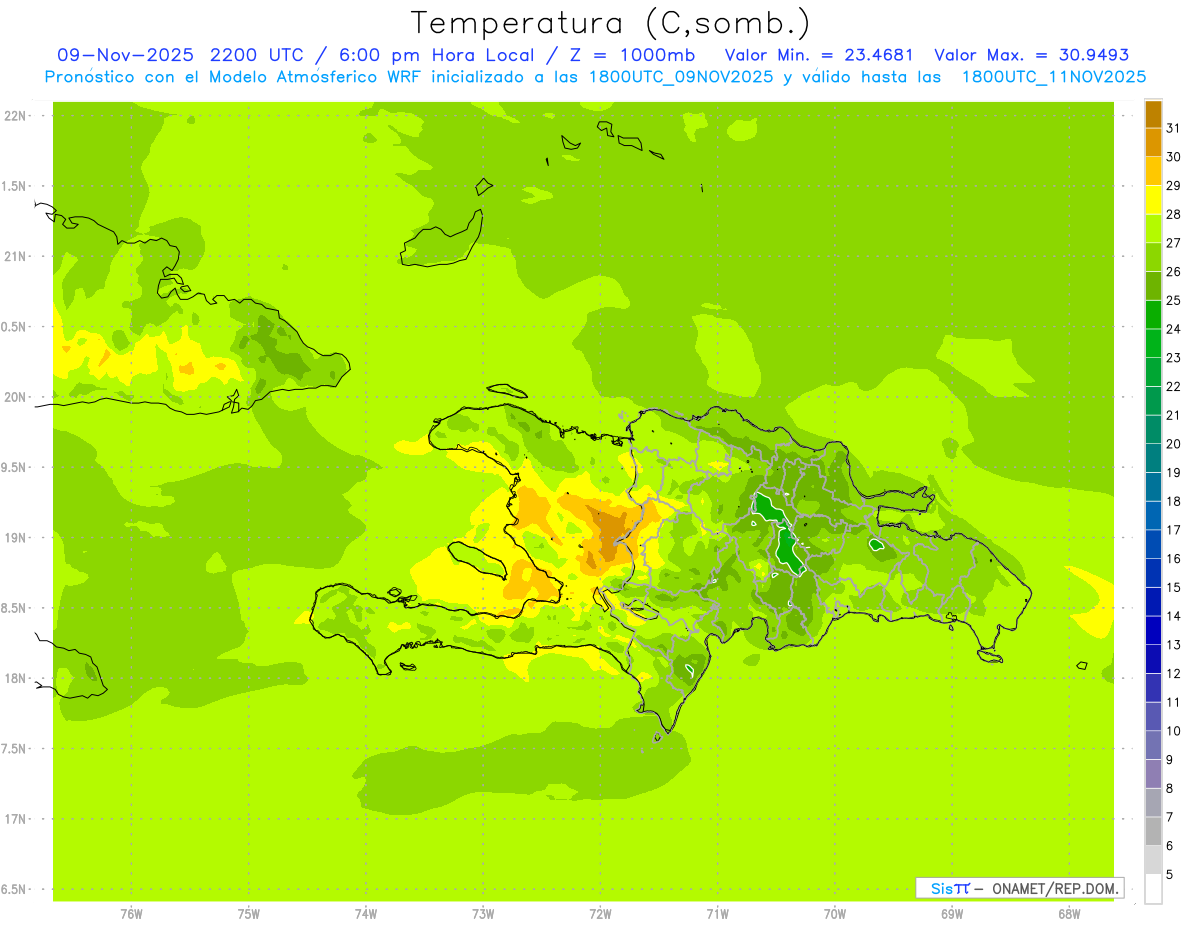Click the legend tick label "31"

point(1173,128)
